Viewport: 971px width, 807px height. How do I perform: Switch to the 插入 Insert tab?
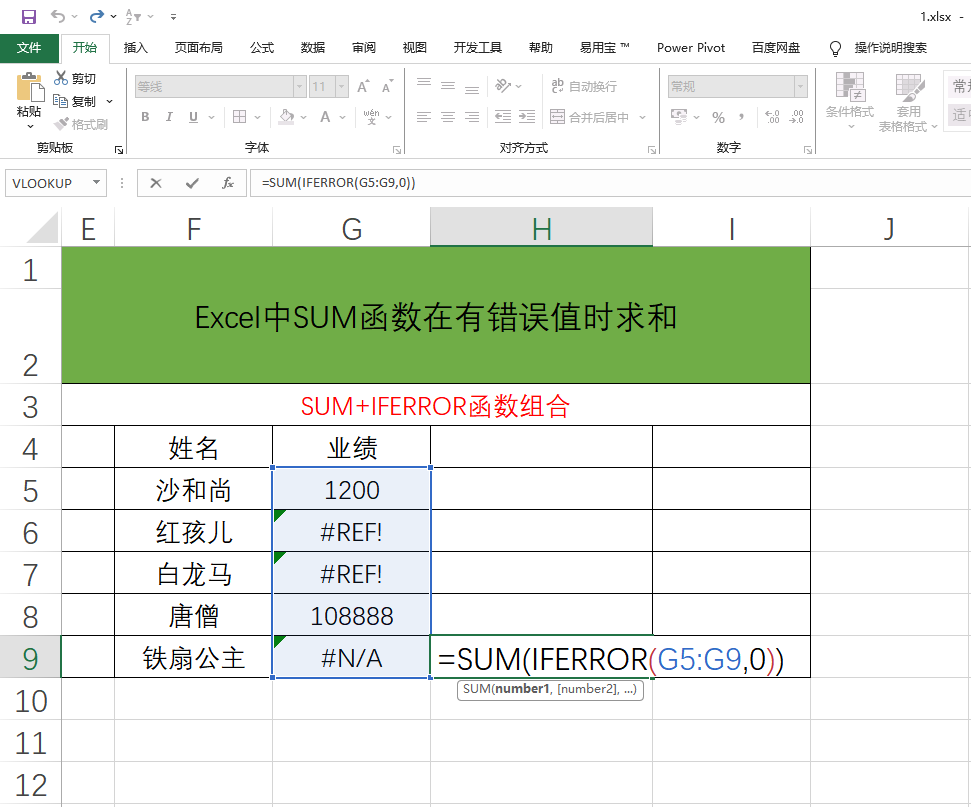click(x=136, y=48)
